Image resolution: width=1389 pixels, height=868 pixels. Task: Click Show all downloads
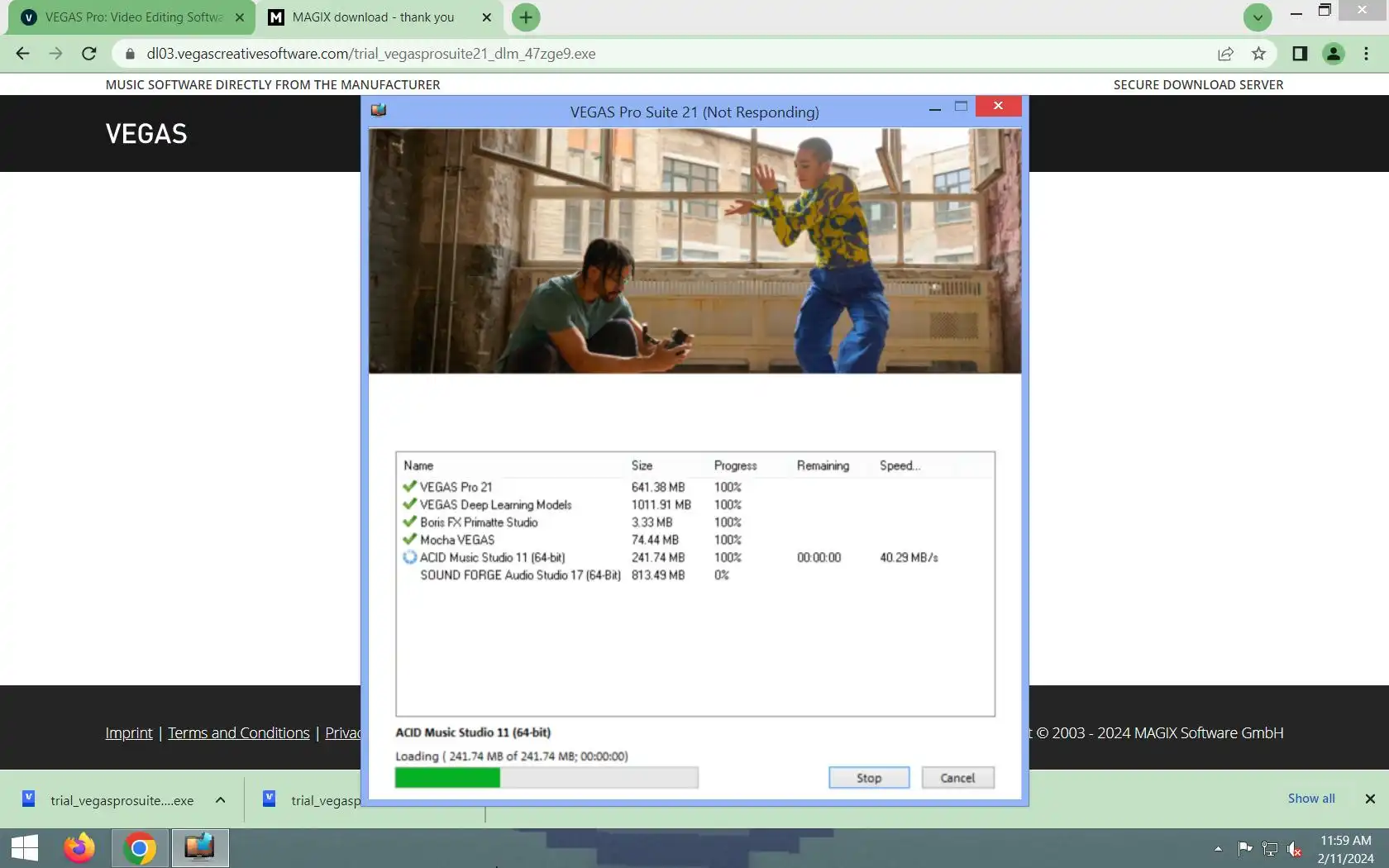(1311, 799)
